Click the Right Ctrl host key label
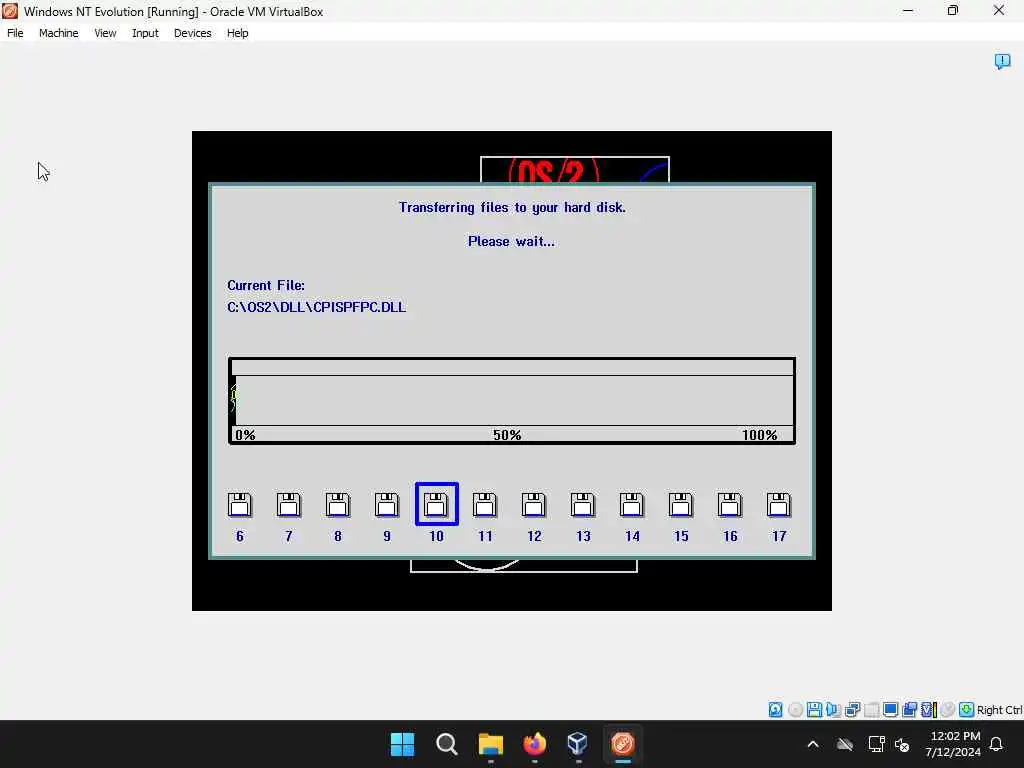The image size is (1024, 768). (x=999, y=710)
